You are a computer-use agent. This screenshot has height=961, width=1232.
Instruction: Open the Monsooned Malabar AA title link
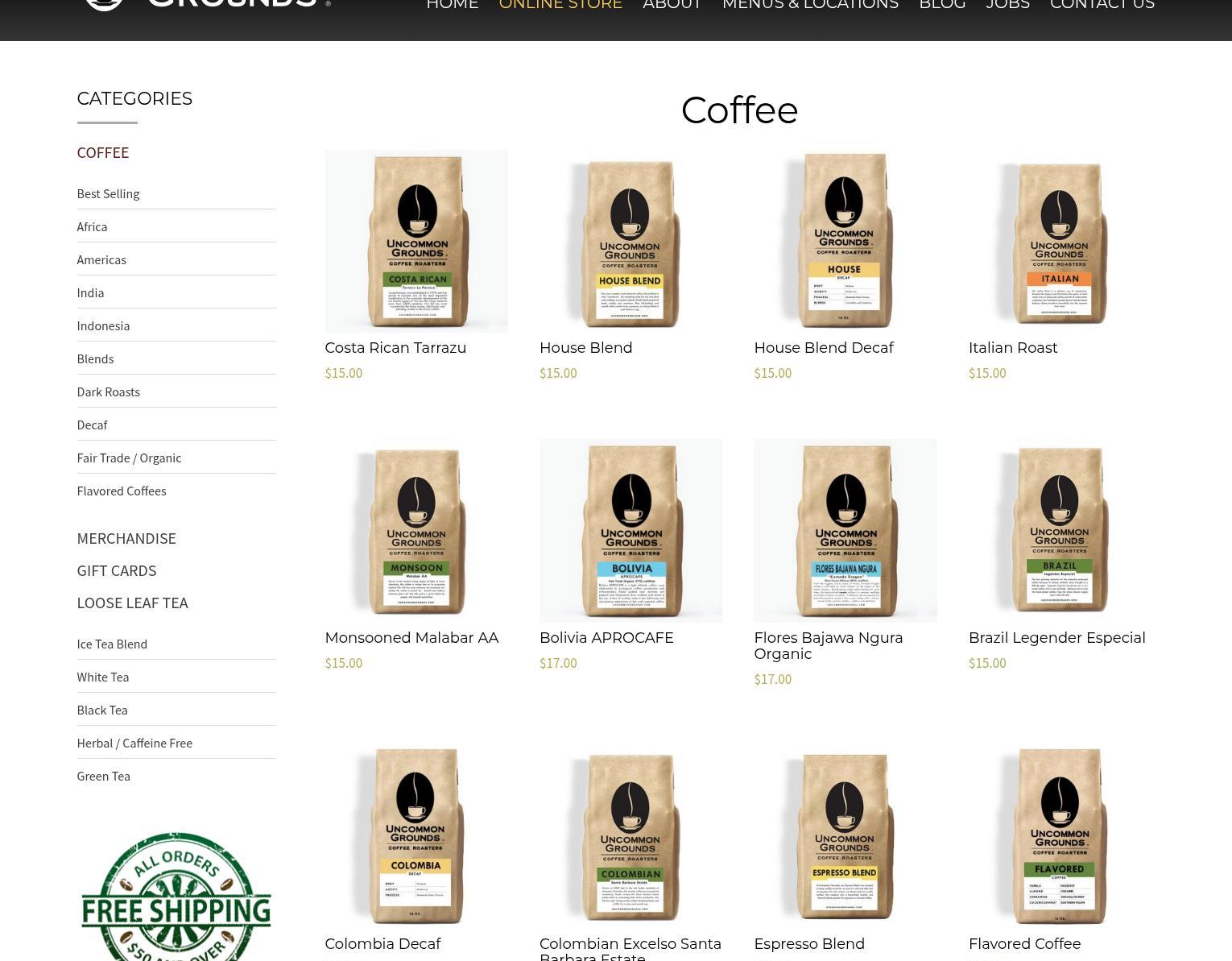(x=411, y=638)
